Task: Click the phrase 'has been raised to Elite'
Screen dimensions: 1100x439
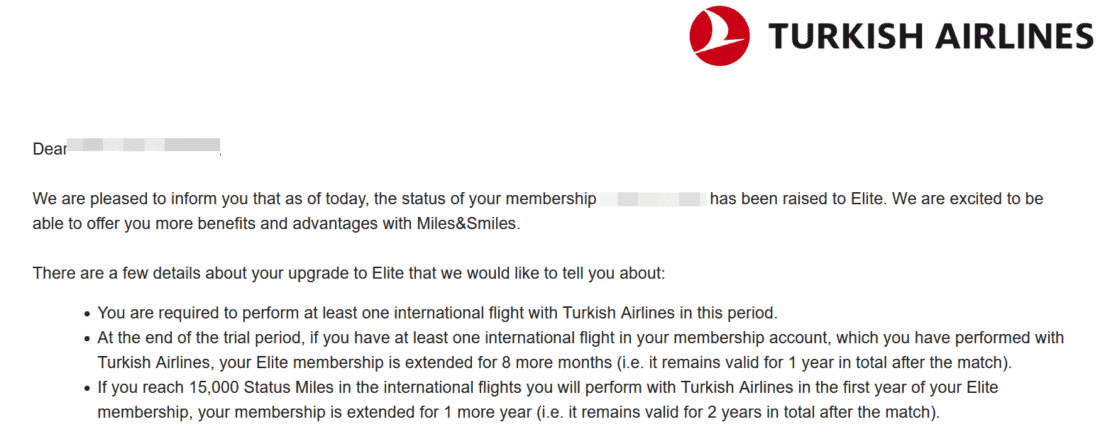Action: 797,199
